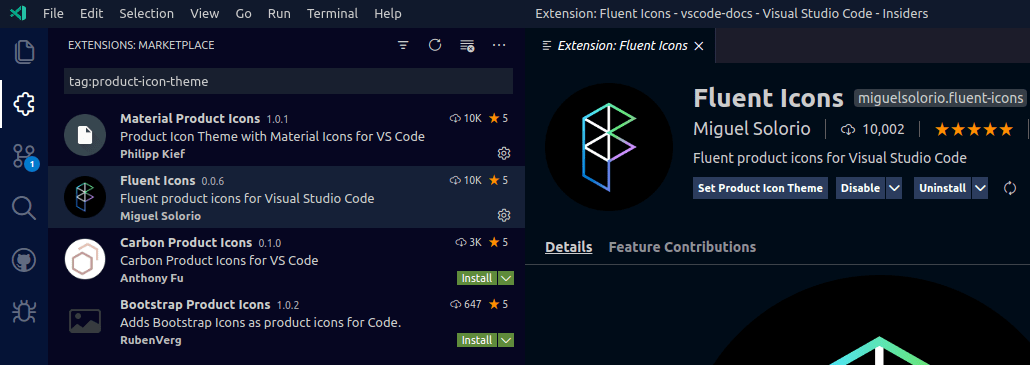Open Run and Debug bug icon
The width and height of the screenshot is (1030, 365).
[24, 311]
